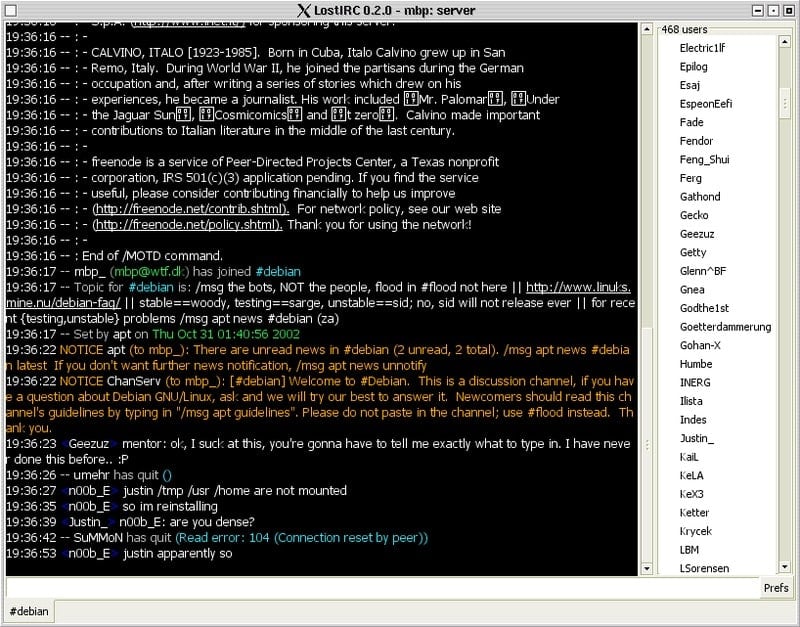Select LSorensen at bottom of user list

[706, 568]
